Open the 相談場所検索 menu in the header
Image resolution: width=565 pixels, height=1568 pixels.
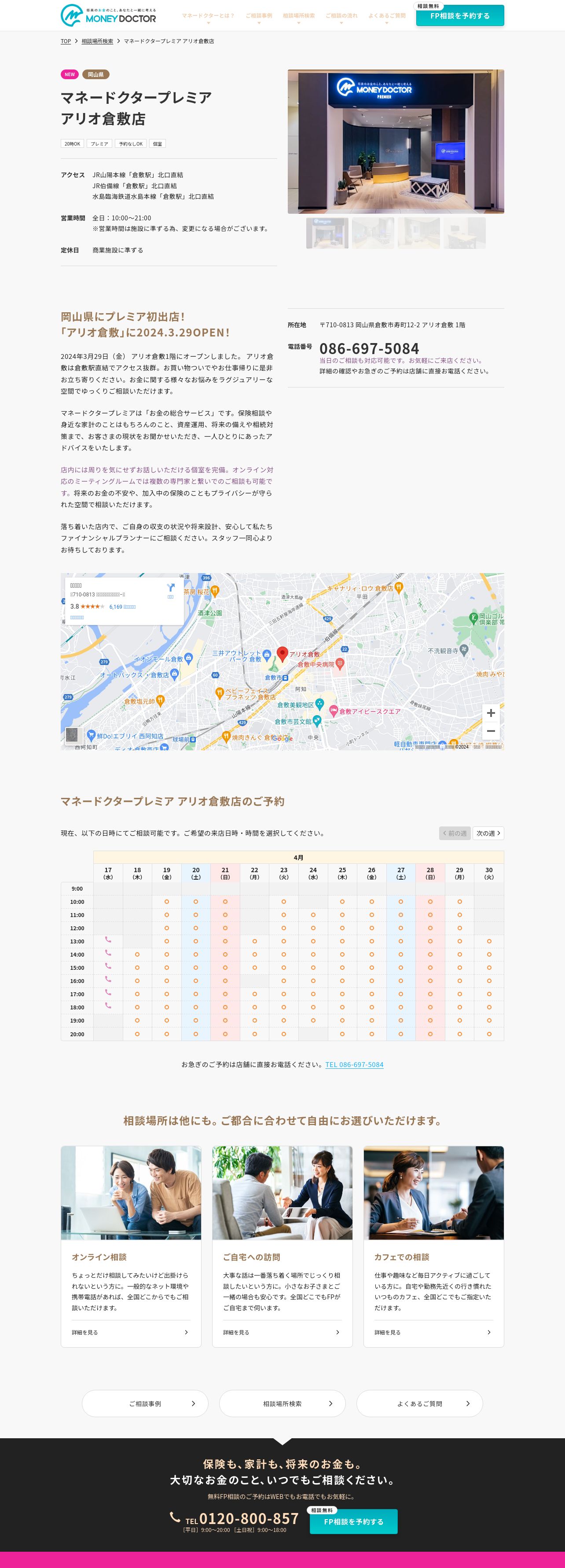[x=298, y=16]
